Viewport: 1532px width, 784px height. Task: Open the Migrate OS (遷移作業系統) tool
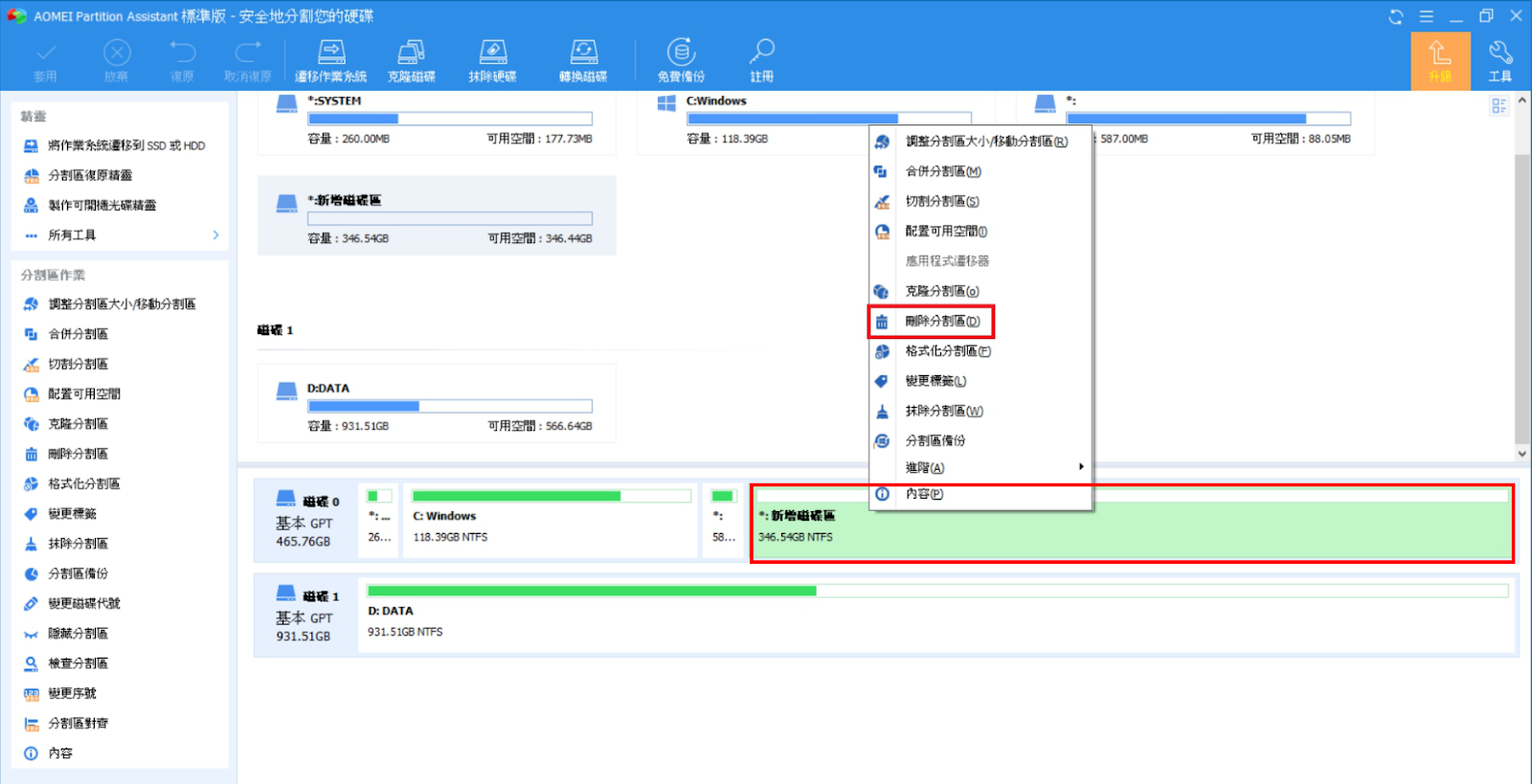point(331,61)
